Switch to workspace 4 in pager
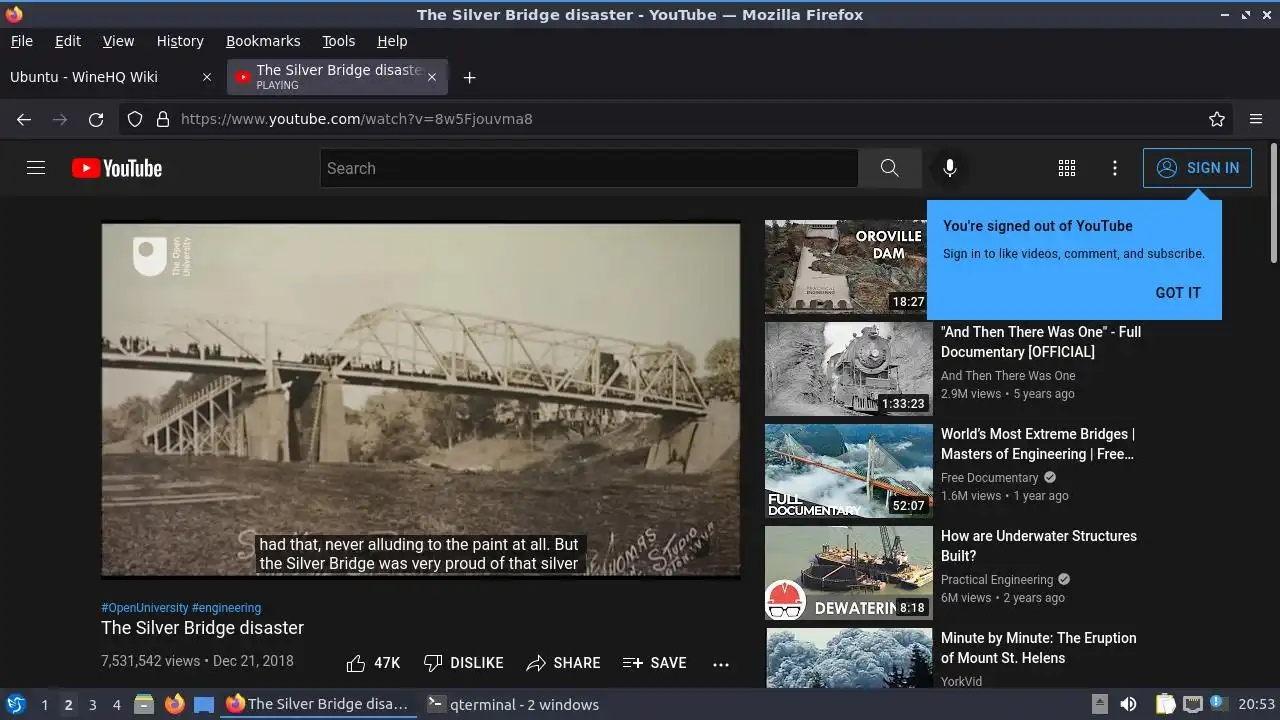The height and width of the screenshot is (720, 1280). 116,704
